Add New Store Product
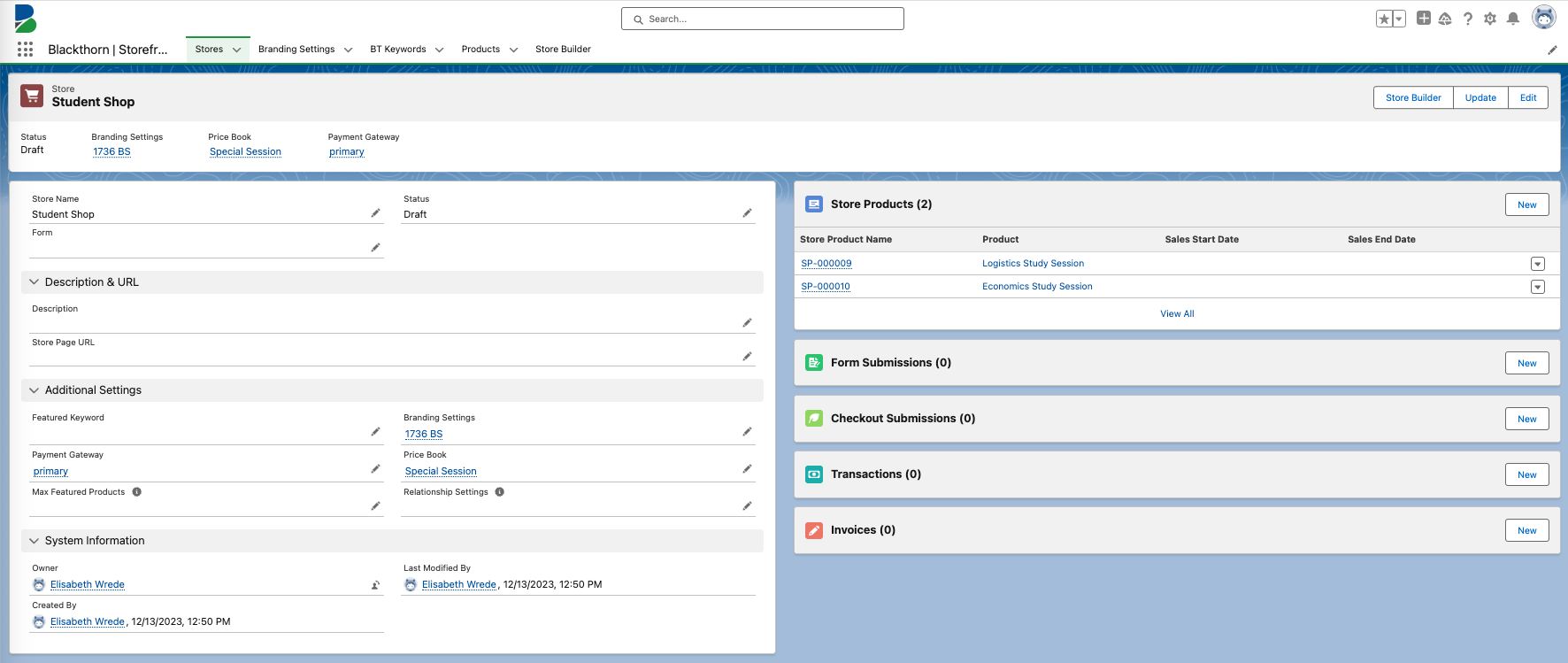The width and height of the screenshot is (1568, 663). (1527, 204)
